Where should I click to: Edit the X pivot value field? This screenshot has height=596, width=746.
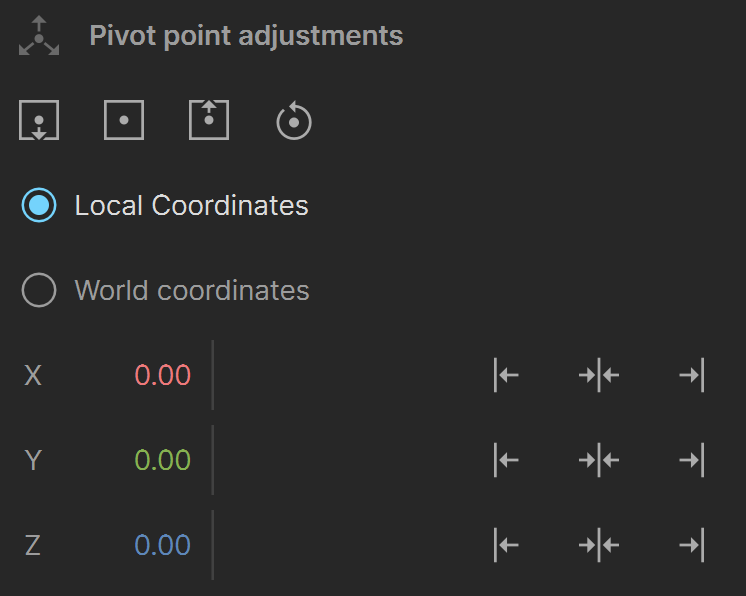(163, 375)
